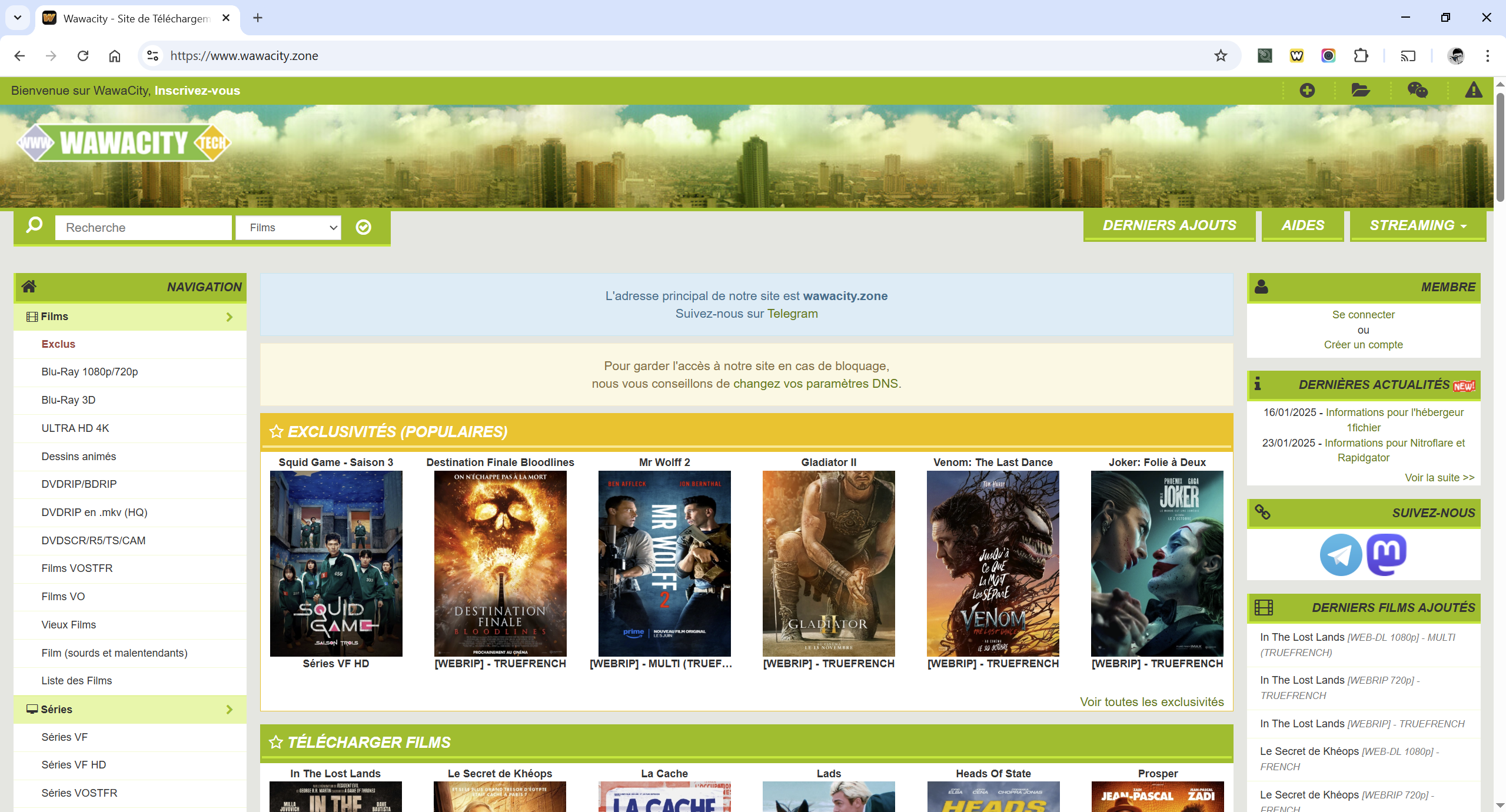Open the chat bubbles icon in top bar

(x=1417, y=91)
